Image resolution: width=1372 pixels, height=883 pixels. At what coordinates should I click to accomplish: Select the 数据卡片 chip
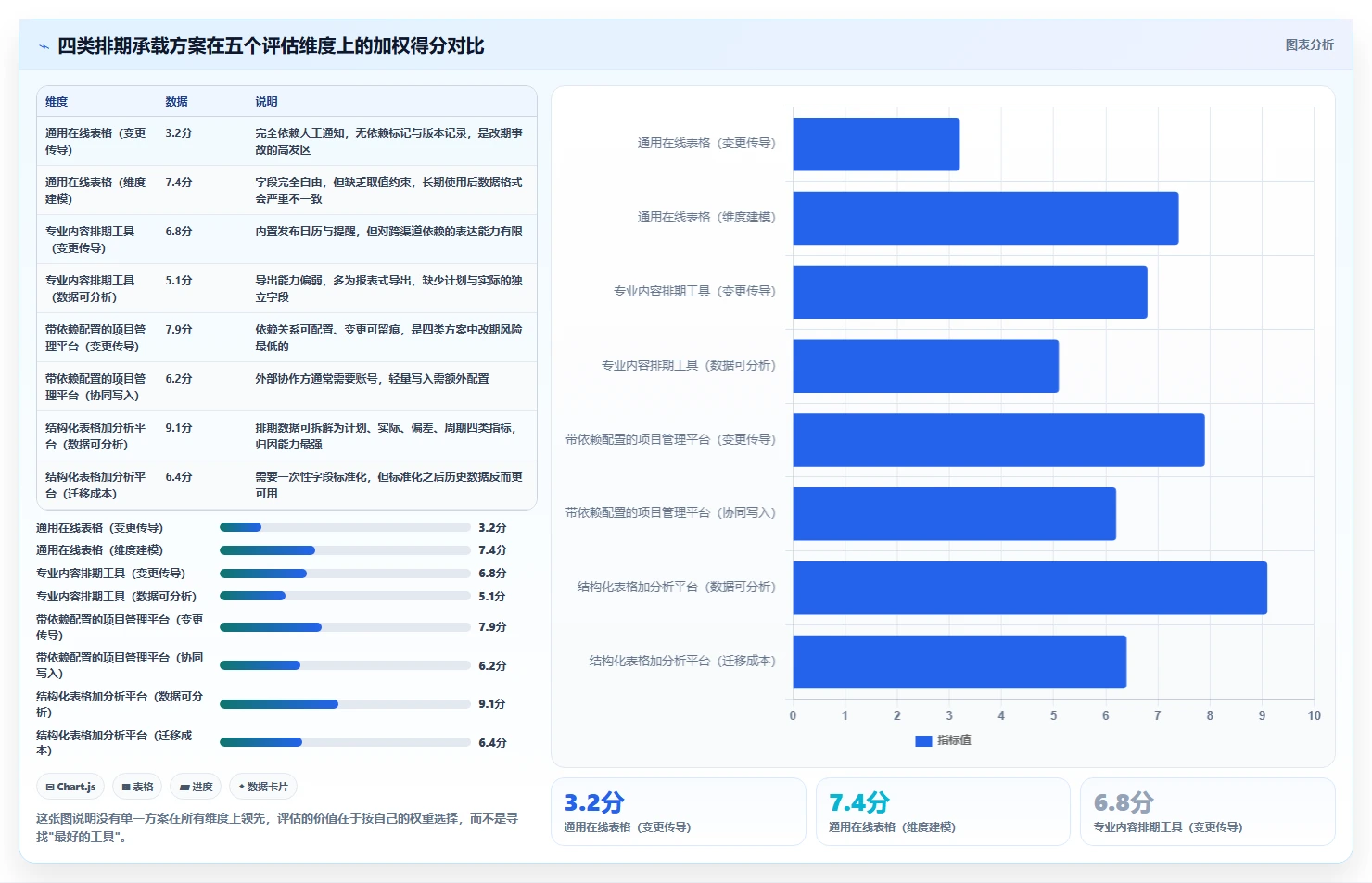pos(263,787)
